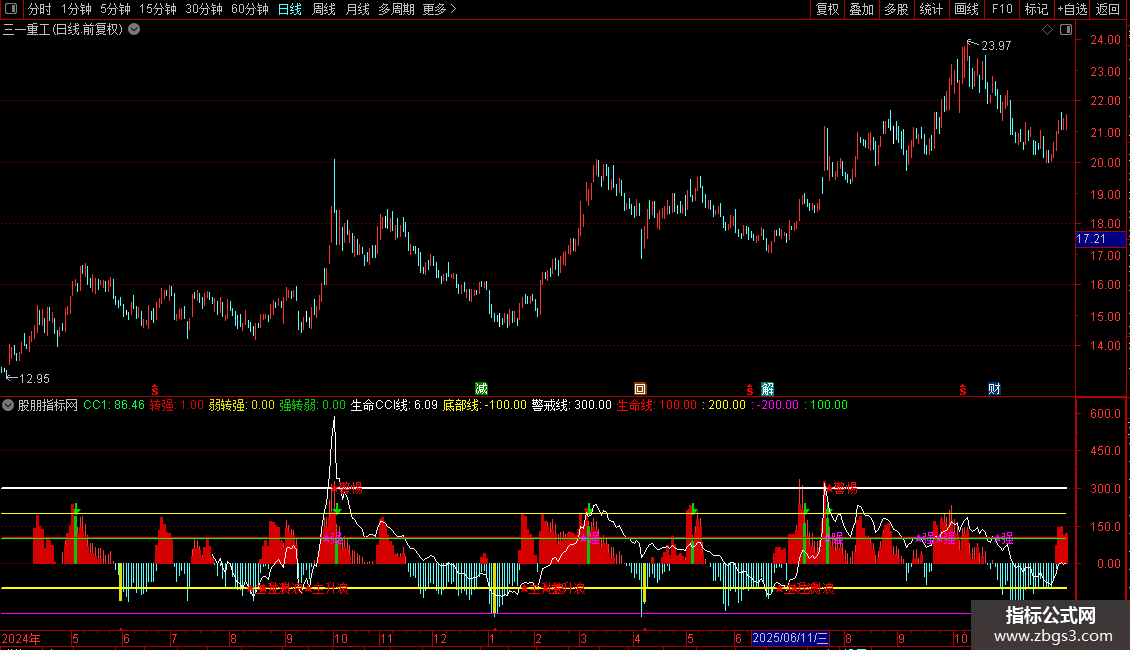The height and width of the screenshot is (650, 1130).
Task: Toggle the right sidebar panel icon
Action: (x=1066, y=30)
